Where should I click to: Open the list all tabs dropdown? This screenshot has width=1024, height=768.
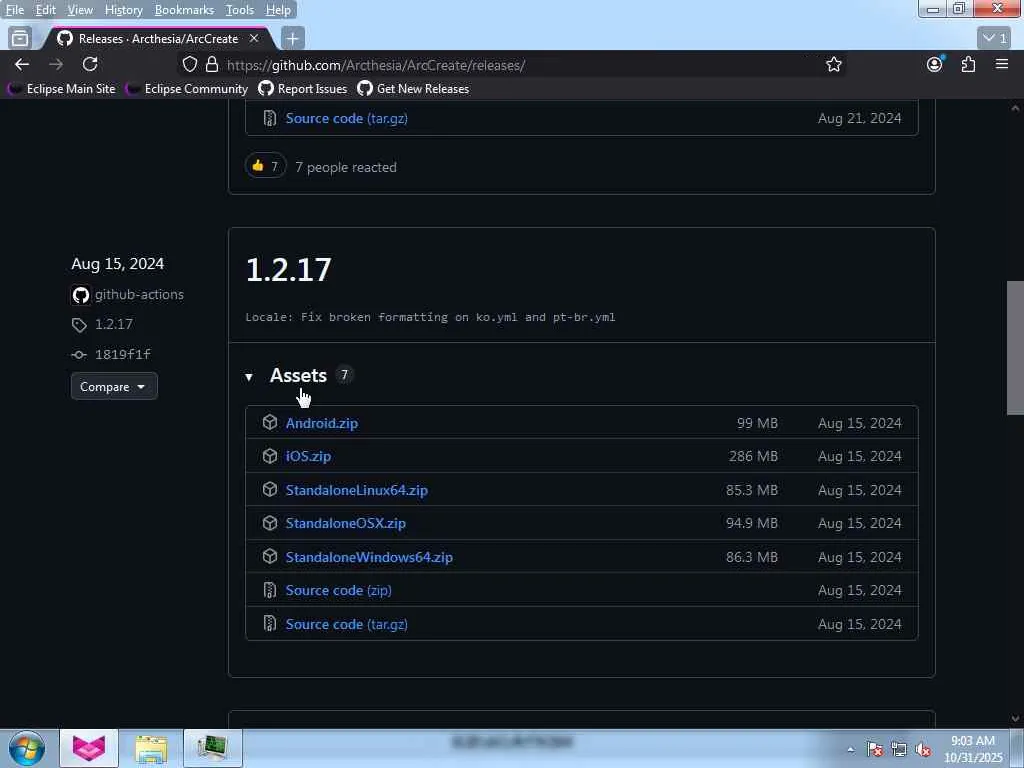(995, 39)
